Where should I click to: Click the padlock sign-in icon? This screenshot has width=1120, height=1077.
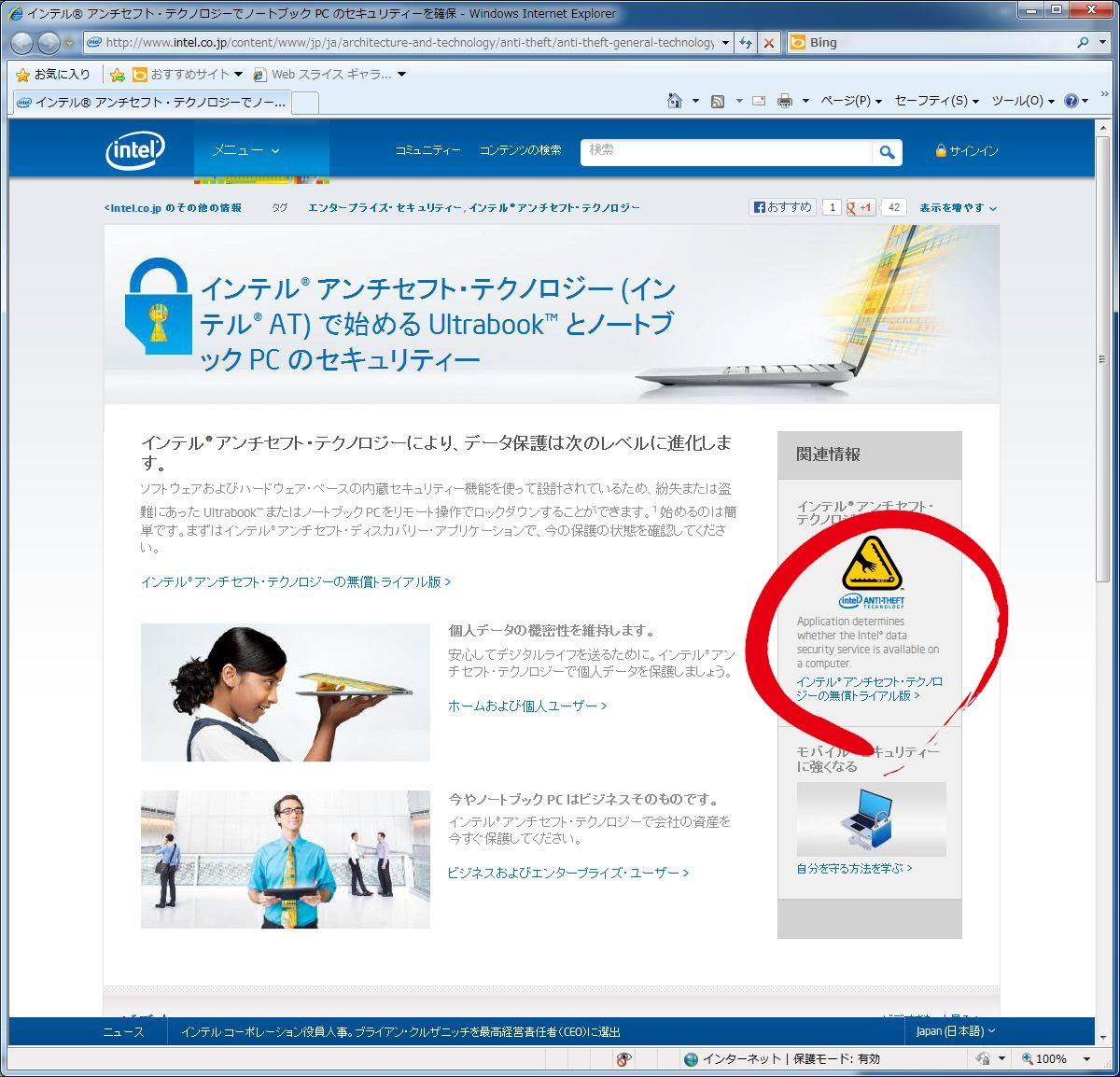pos(941,150)
